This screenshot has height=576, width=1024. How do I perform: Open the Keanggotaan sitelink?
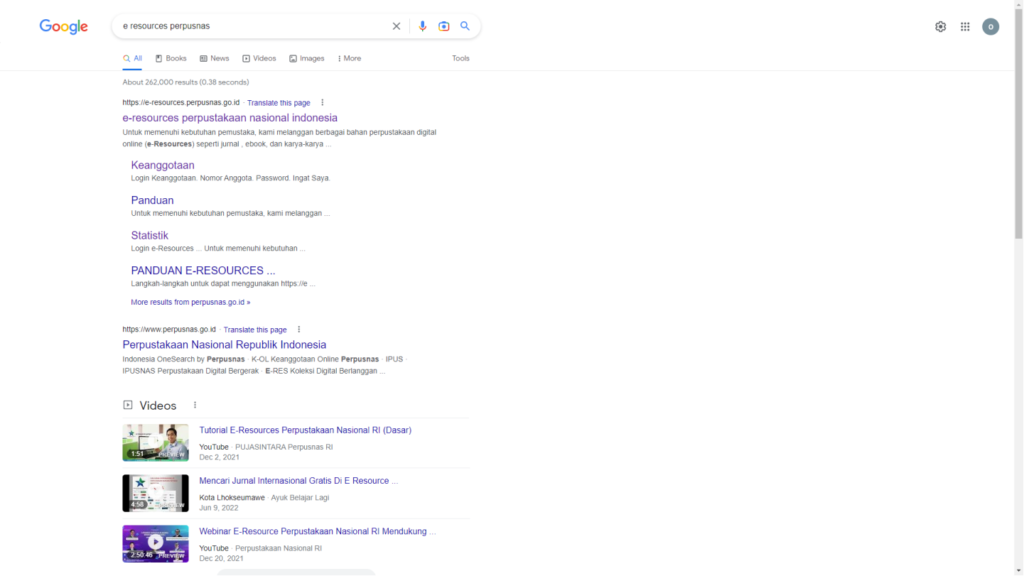tap(163, 165)
